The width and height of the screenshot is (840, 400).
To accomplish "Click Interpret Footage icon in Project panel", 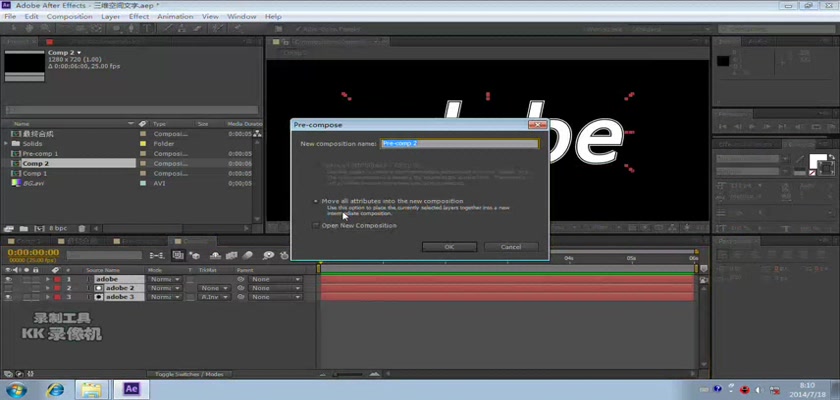I will 9,228.
